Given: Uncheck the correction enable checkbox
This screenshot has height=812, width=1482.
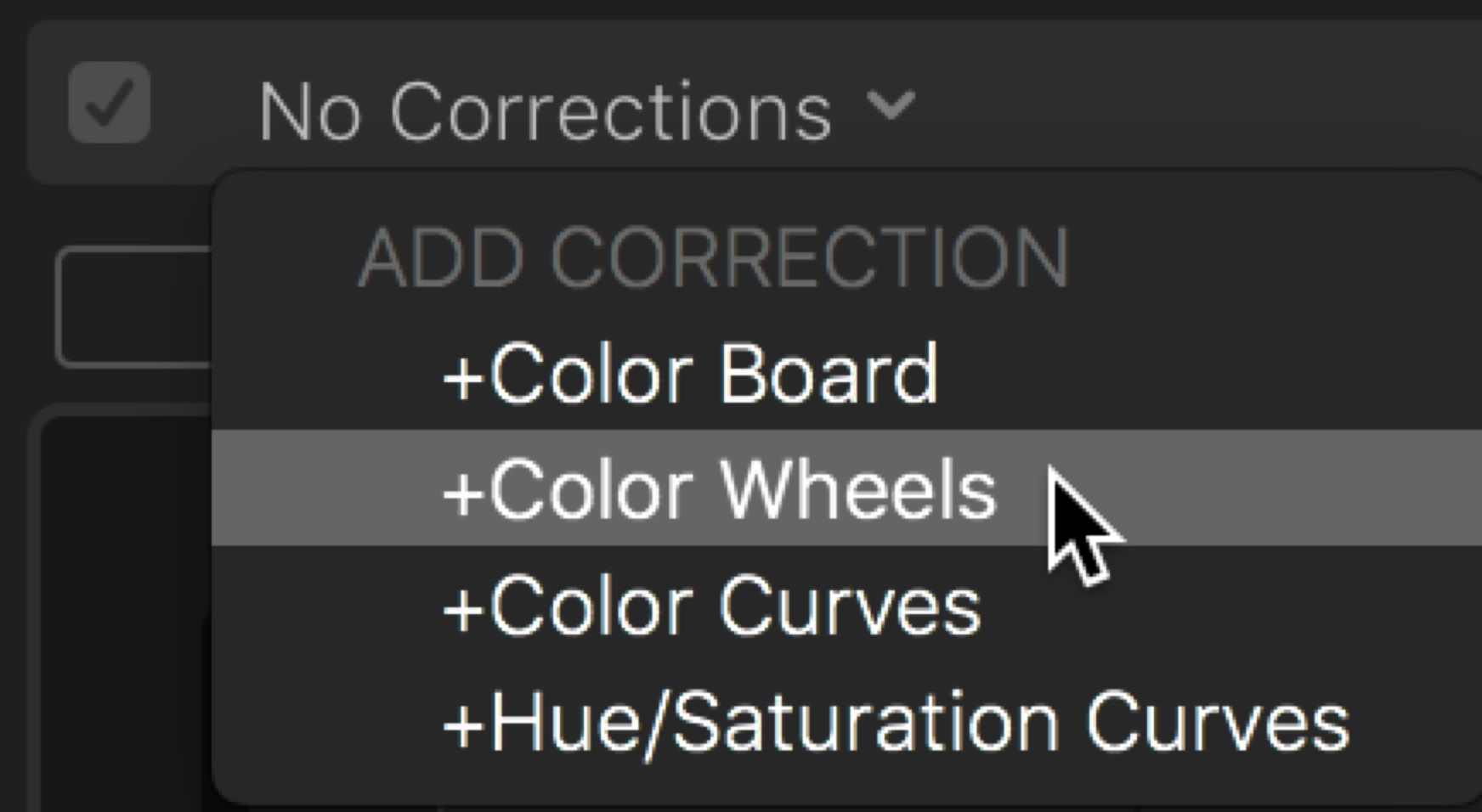Looking at the screenshot, I should point(109,103).
